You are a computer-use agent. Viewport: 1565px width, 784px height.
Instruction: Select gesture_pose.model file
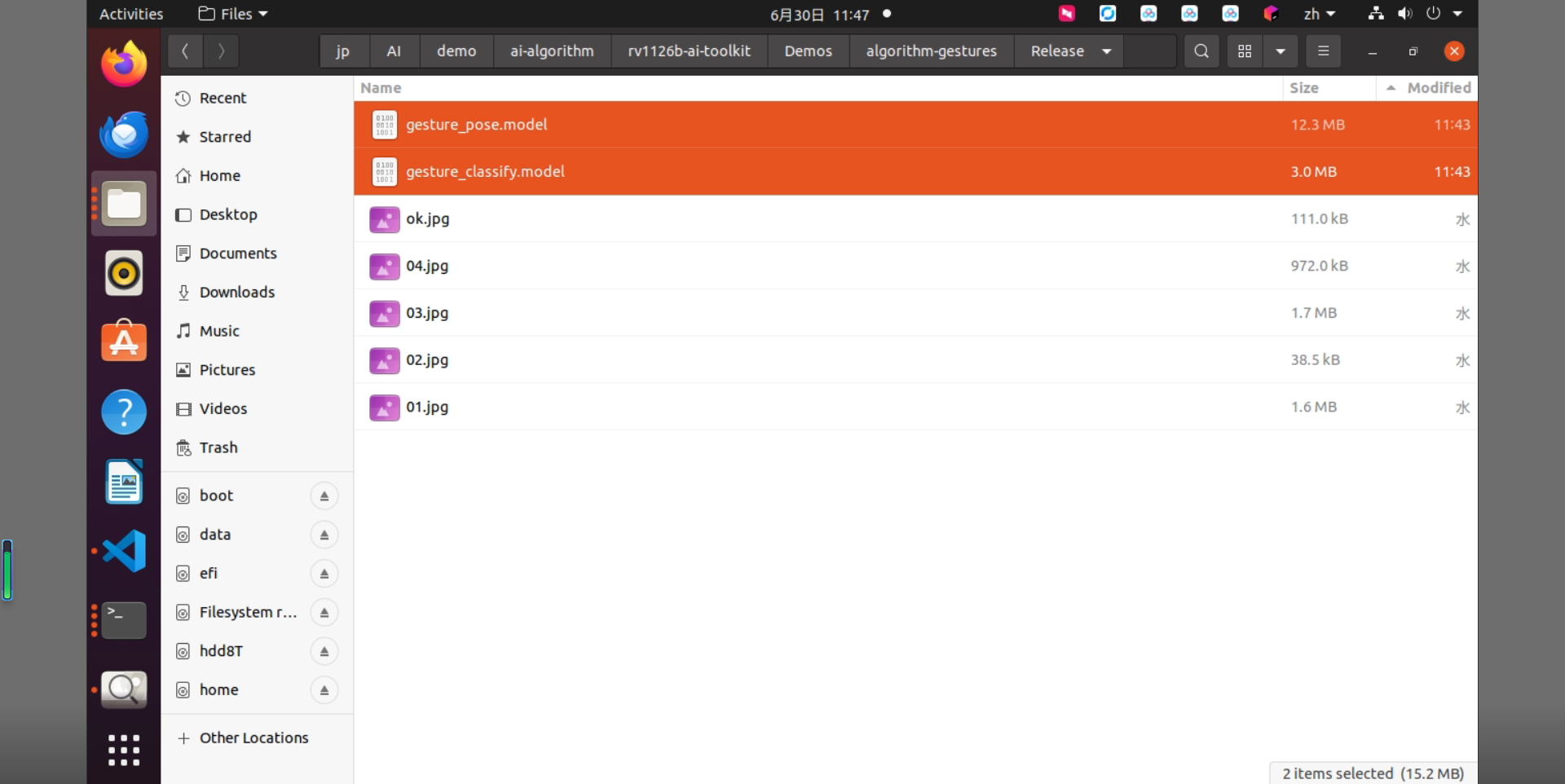tap(915, 125)
